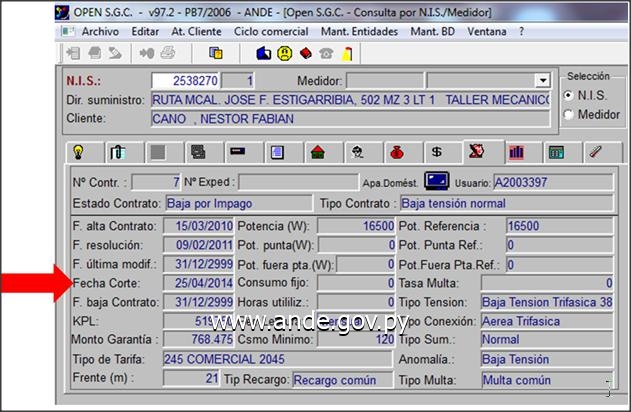Screen dimensions: 631x412
Task: Open the calculator table icon tab
Action: tap(555, 152)
